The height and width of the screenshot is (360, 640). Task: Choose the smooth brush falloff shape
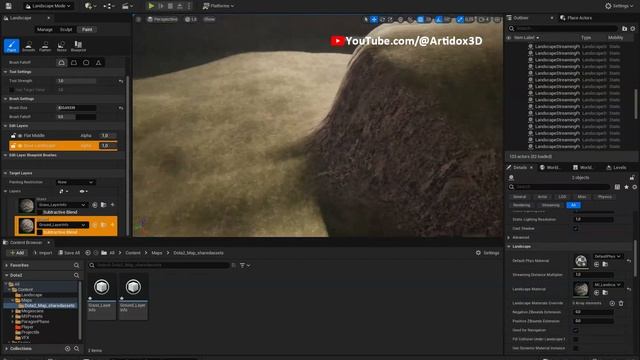click(x=61, y=62)
